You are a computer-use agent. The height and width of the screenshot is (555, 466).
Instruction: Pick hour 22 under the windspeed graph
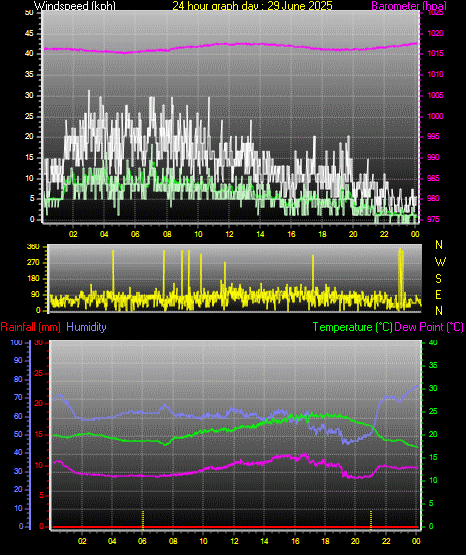(x=384, y=234)
